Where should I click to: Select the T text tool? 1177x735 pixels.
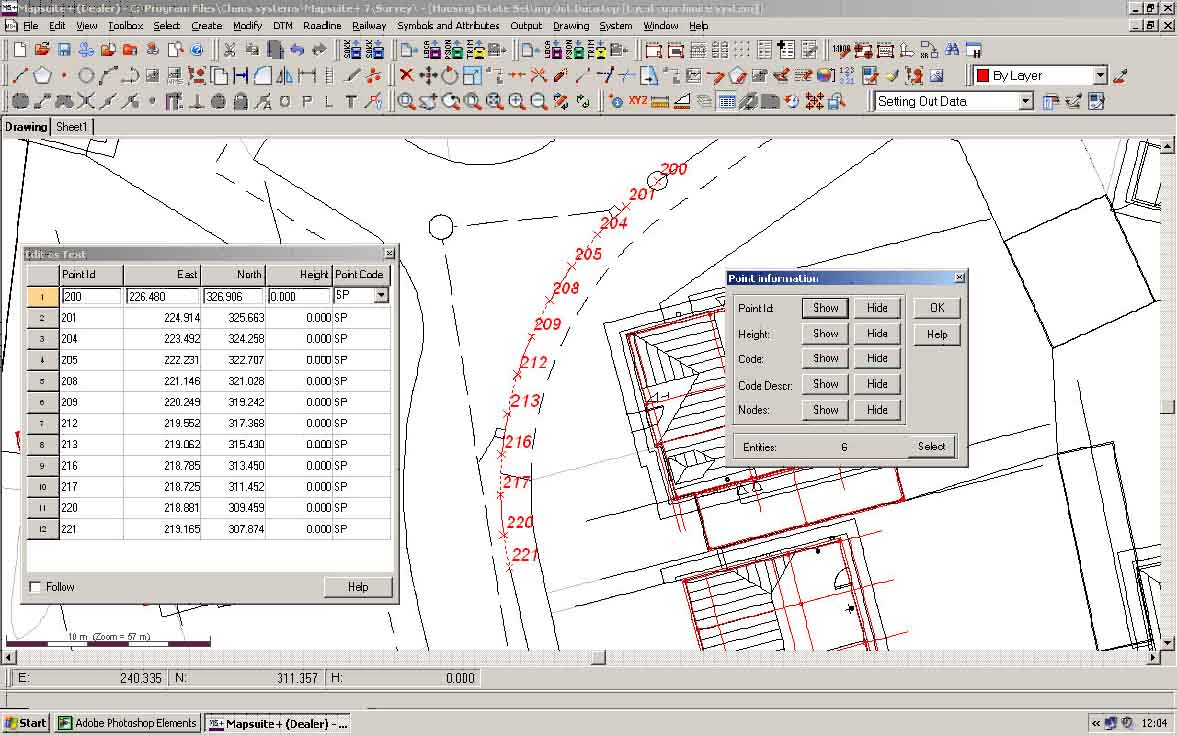349,100
